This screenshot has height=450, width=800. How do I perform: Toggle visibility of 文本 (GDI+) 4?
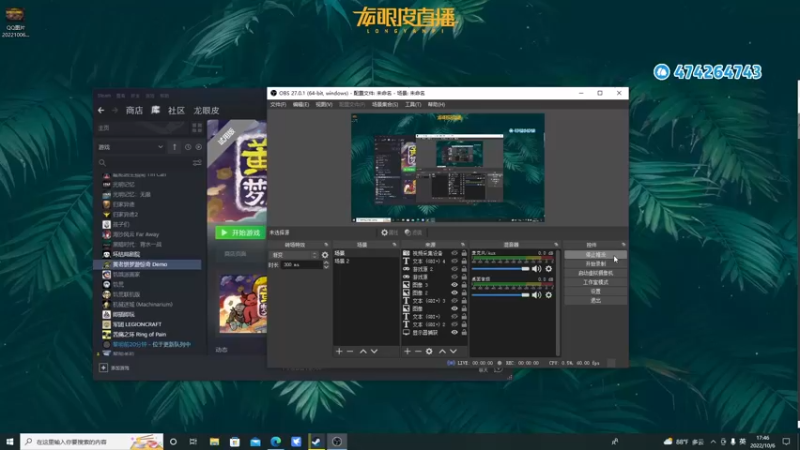pos(454,261)
